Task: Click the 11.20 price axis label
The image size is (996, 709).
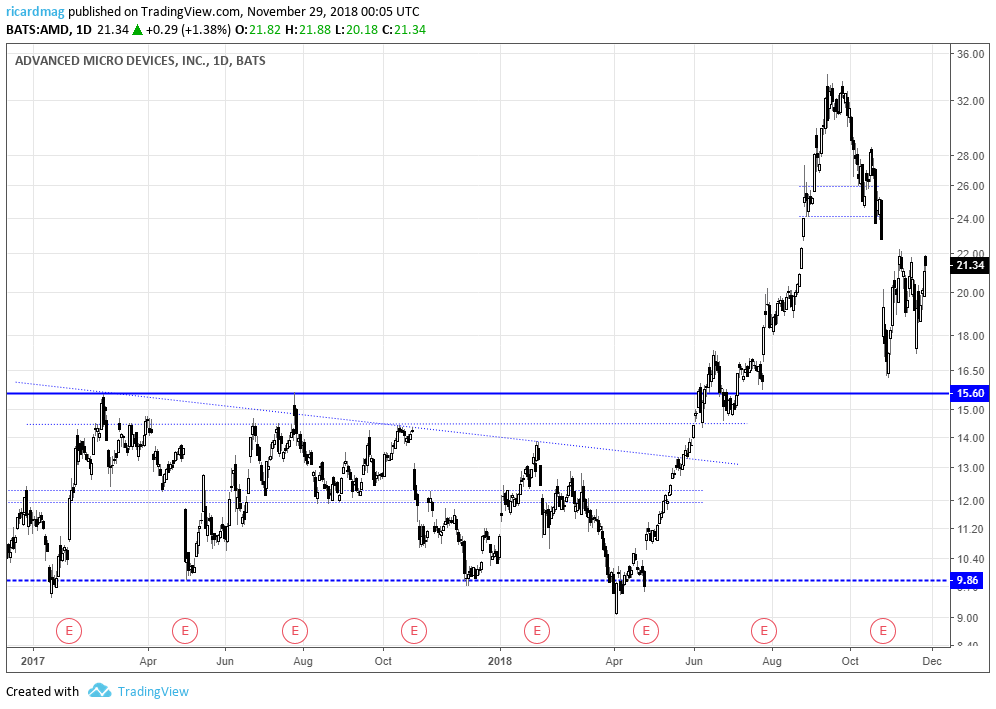Action: (971, 529)
